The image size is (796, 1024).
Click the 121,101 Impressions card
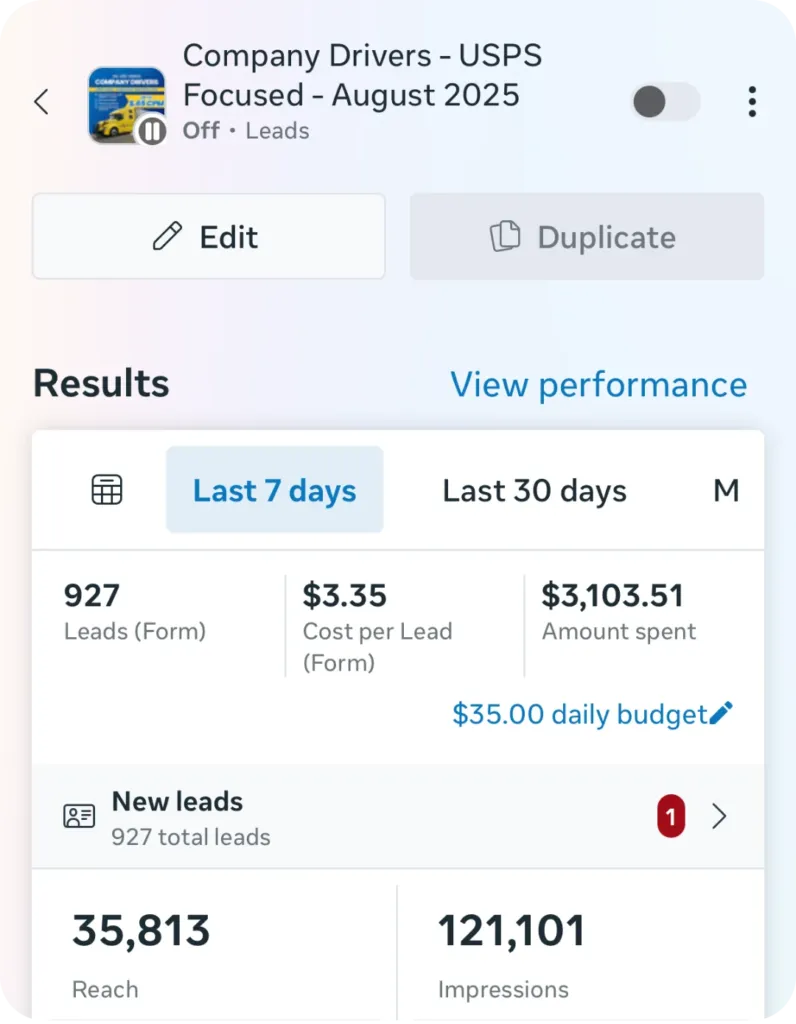[x=580, y=952]
